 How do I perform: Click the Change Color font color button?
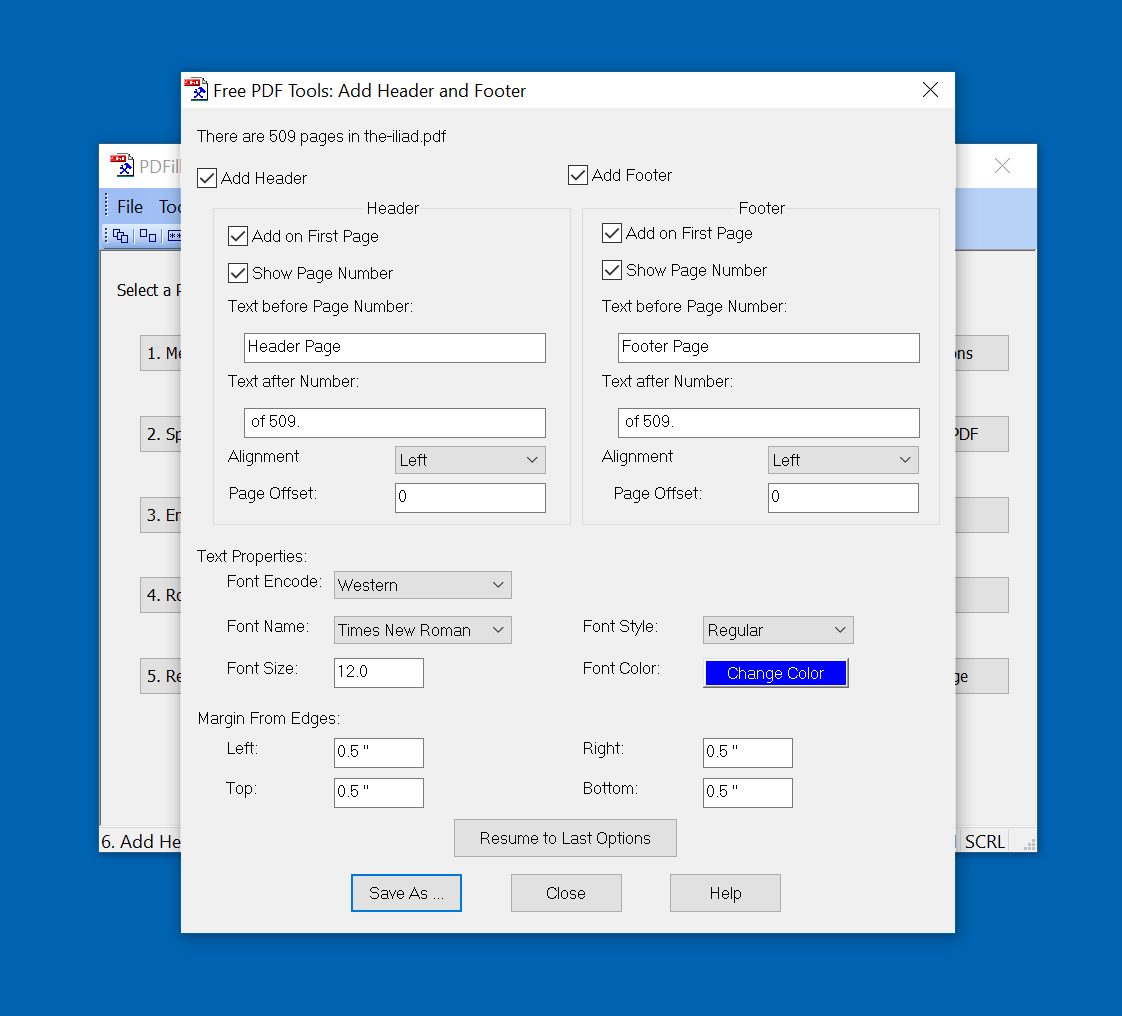pyautogui.click(x=776, y=673)
